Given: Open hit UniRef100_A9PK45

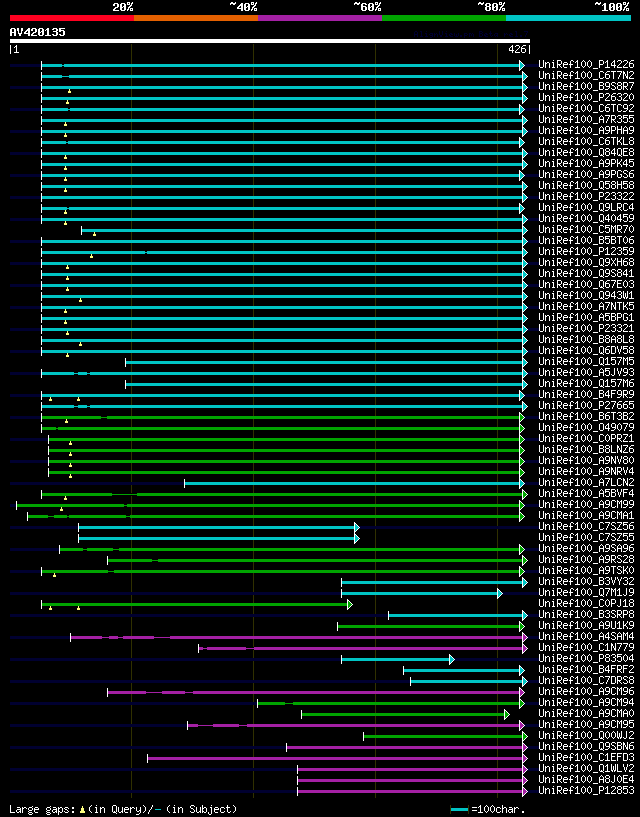Looking at the screenshot, I should tap(586, 164).
